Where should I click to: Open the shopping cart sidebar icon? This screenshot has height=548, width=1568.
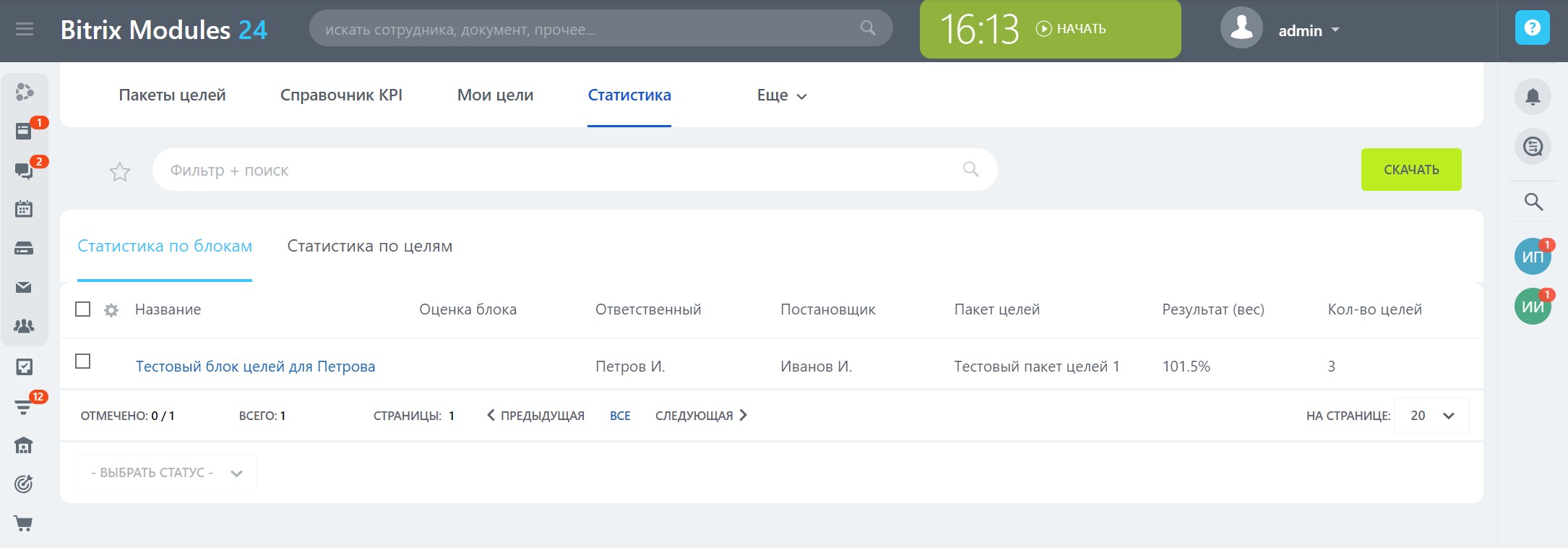tap(24, 523)
